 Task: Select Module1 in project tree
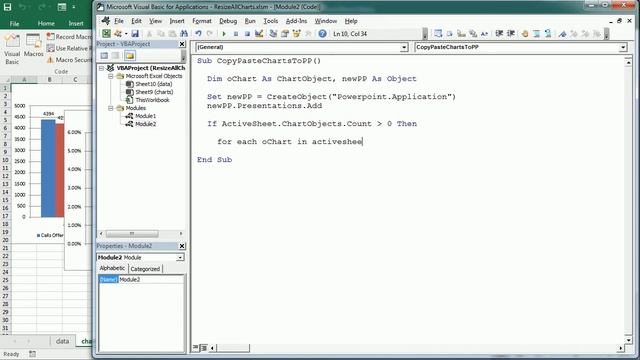point(145,116)
